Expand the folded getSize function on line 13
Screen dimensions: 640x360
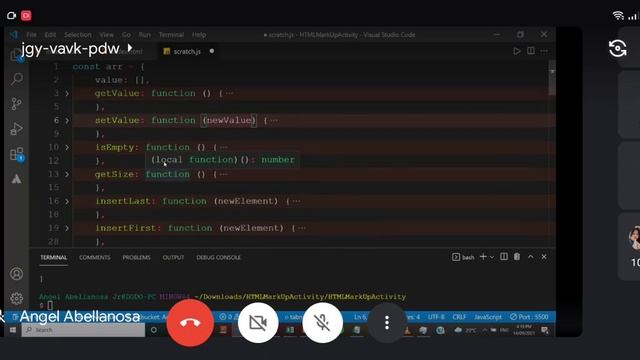coord(67,174)
